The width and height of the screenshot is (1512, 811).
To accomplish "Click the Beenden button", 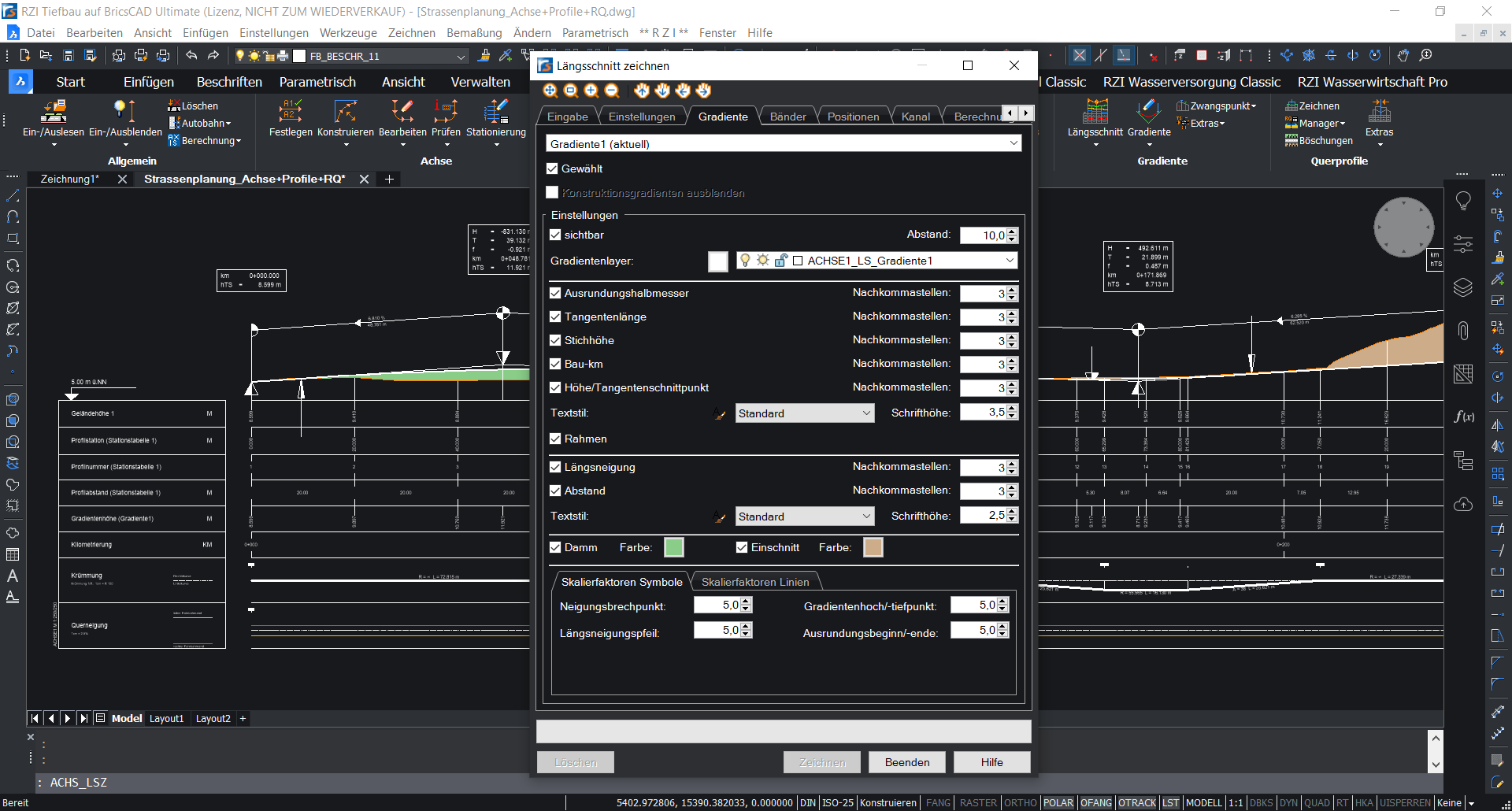I will tap(907, 762).
